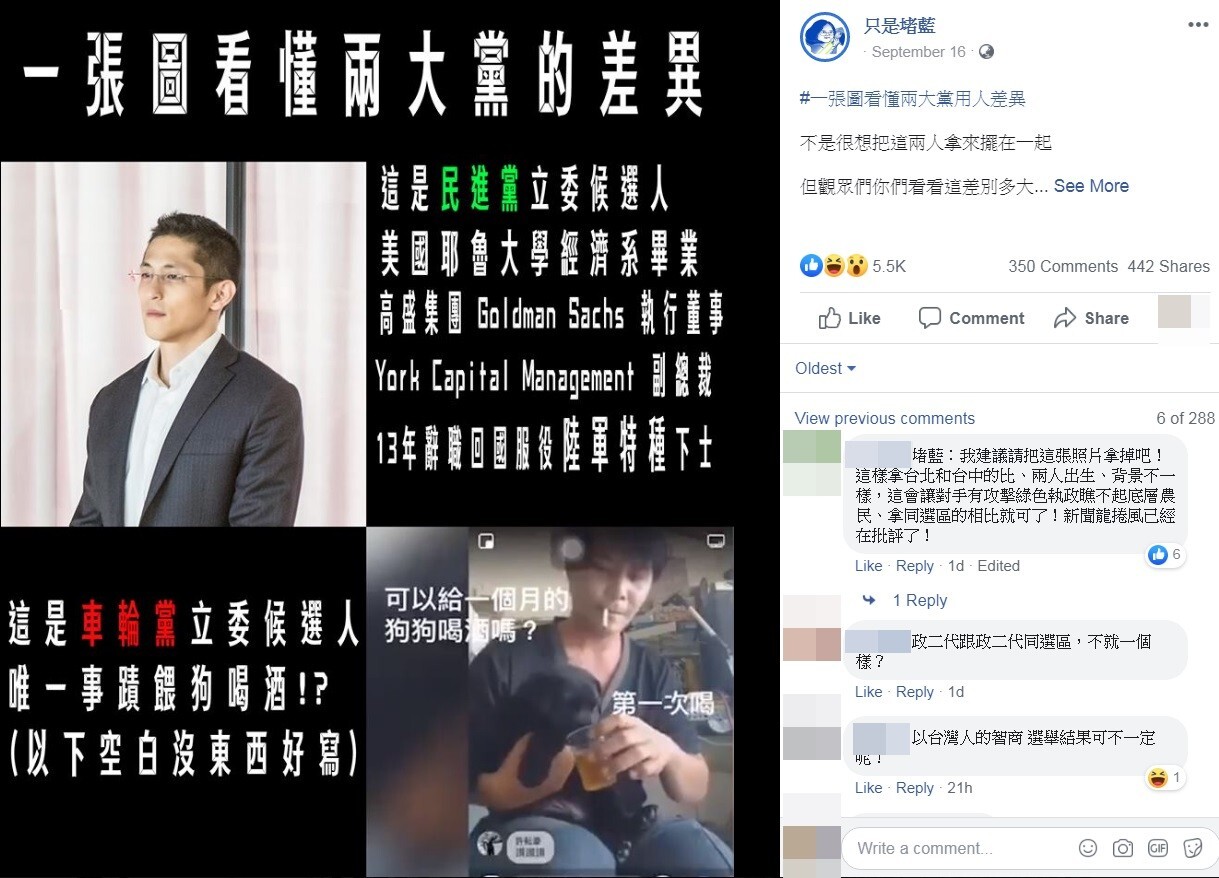Open the post options three-dot menu
Screen dimensions: 1219x878
[1196, 24]
